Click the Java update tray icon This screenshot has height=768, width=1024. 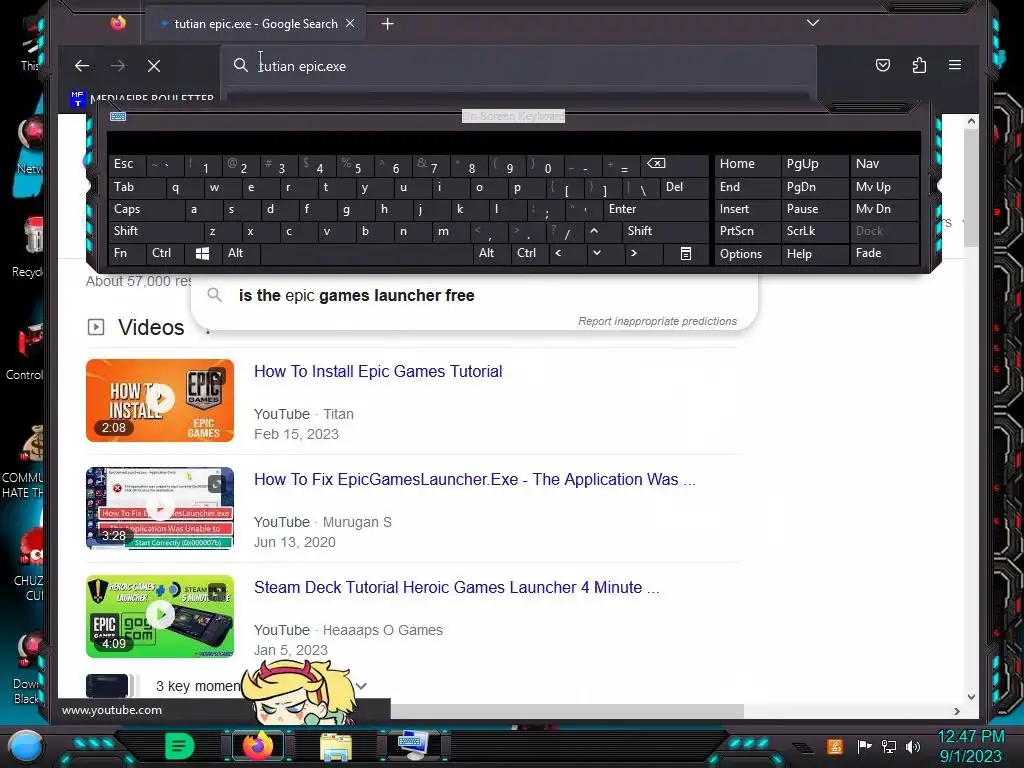(x=835, y=746)
